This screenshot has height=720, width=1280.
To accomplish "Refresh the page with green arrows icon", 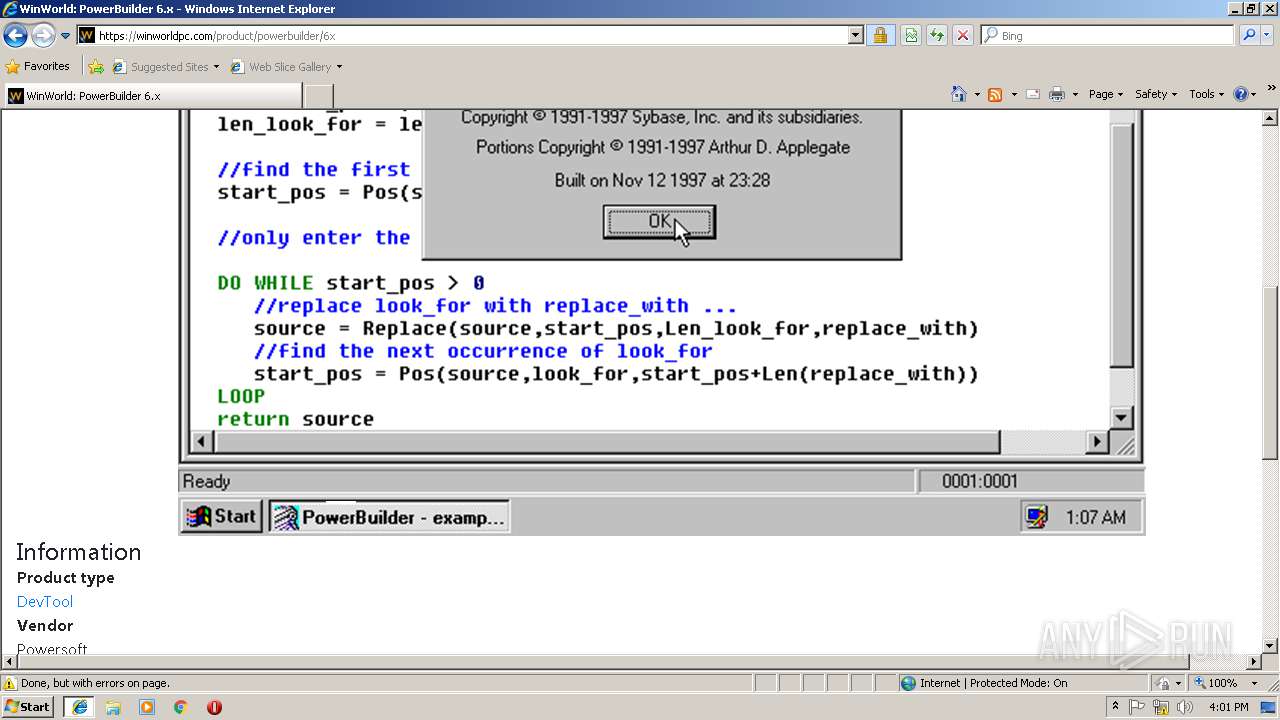I will point(937,35).
